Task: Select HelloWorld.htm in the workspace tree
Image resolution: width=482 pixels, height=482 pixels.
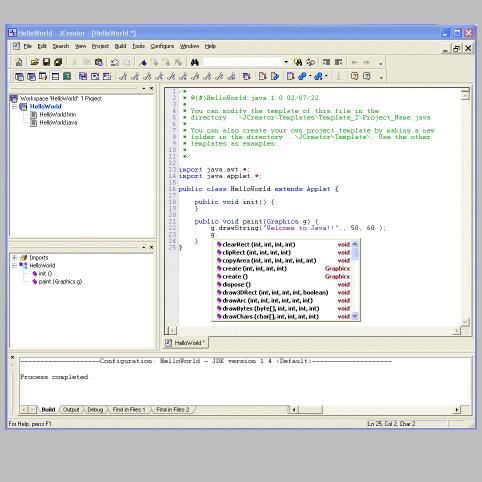Action: click(58, 115)
